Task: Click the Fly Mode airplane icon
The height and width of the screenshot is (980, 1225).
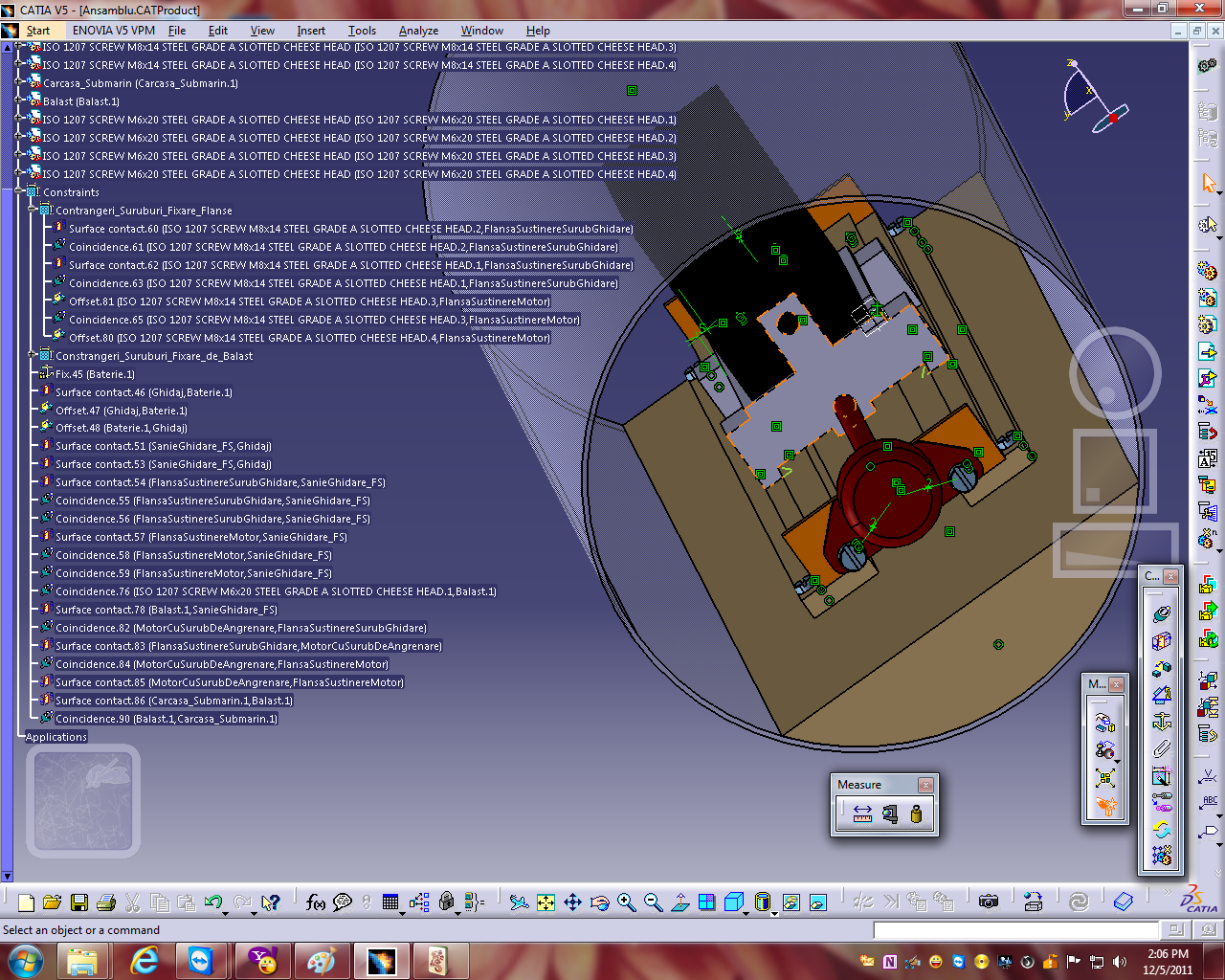Action: [520, 902]
